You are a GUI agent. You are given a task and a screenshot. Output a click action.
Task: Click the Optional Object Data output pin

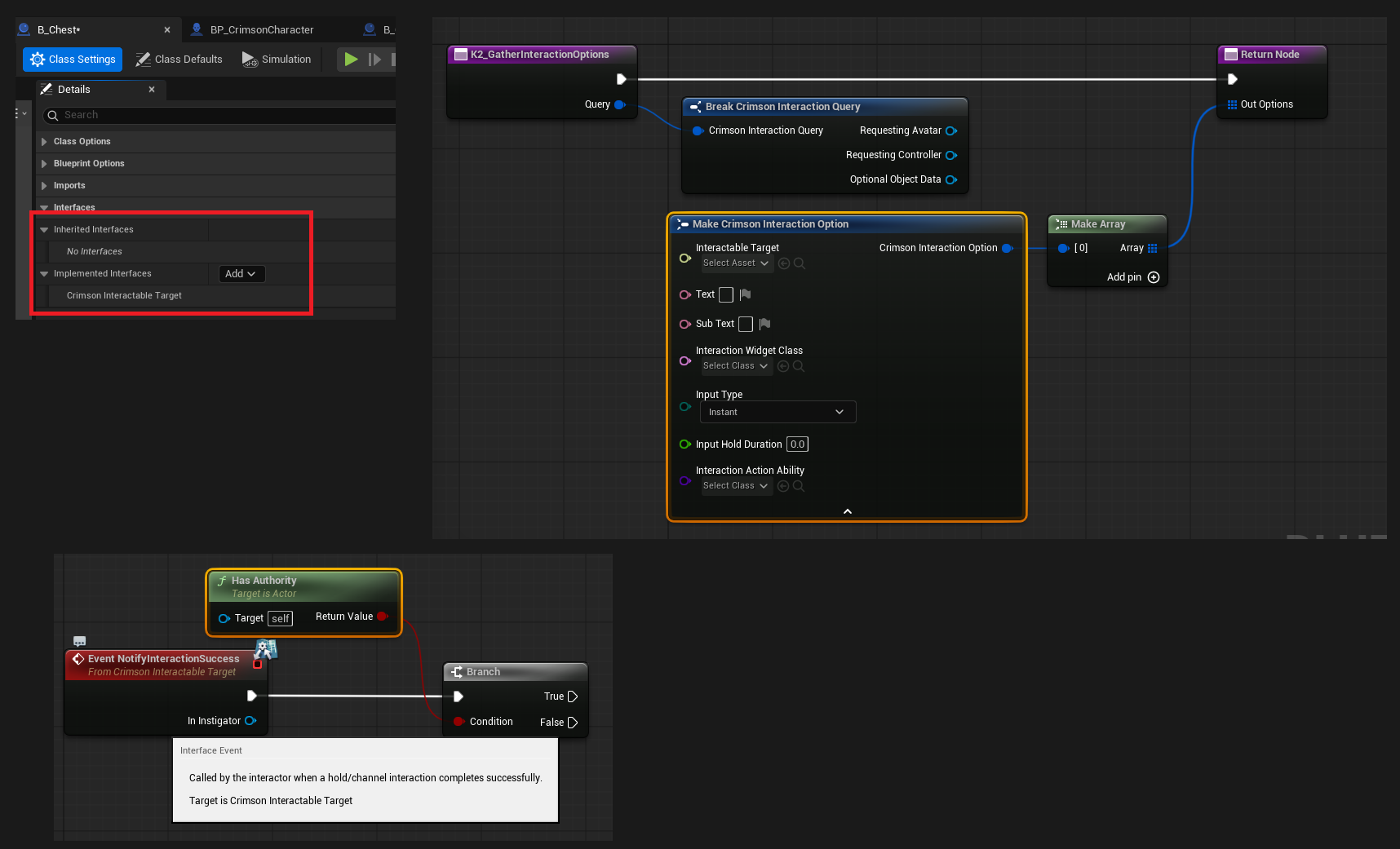click(951, 179)
